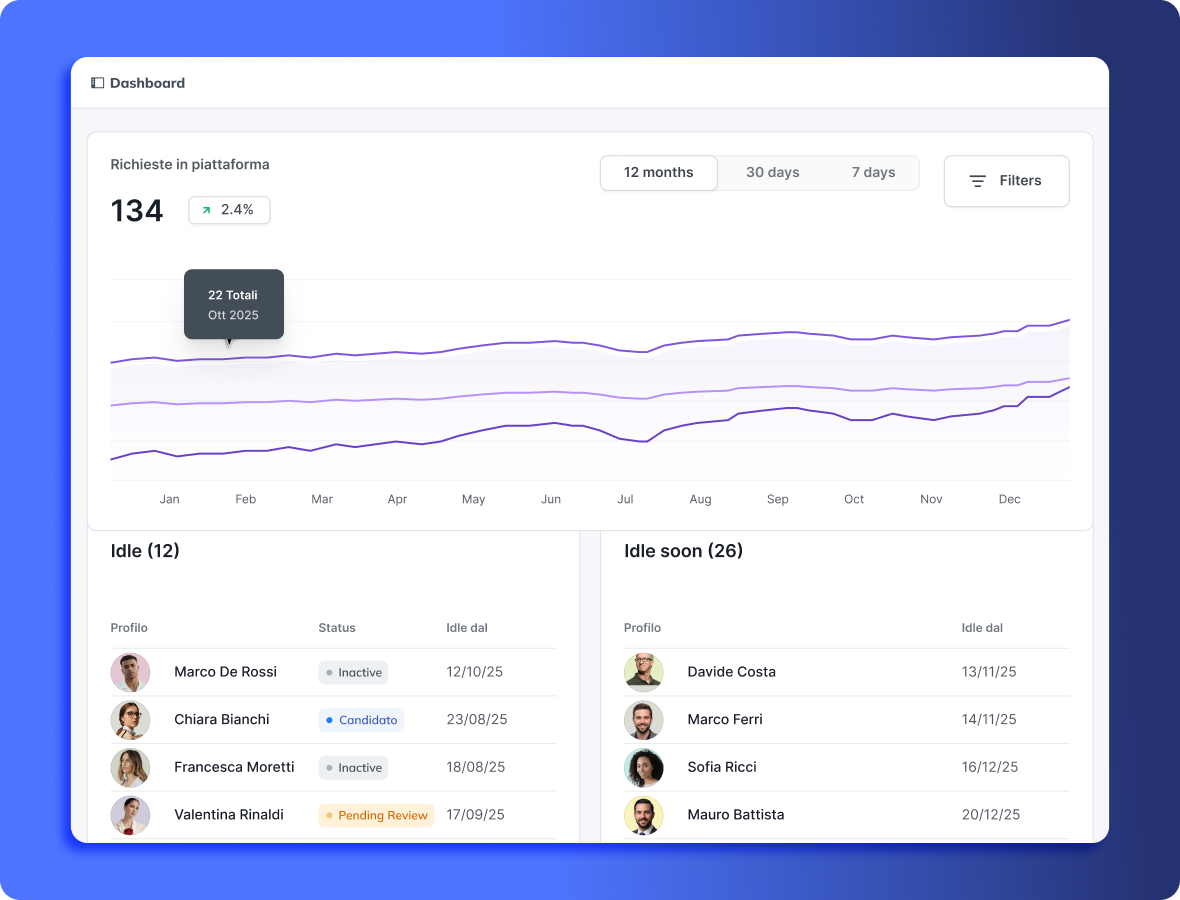1180x900 pixels.
Task: Click the Marco Ferri row name
Action: 724,719
